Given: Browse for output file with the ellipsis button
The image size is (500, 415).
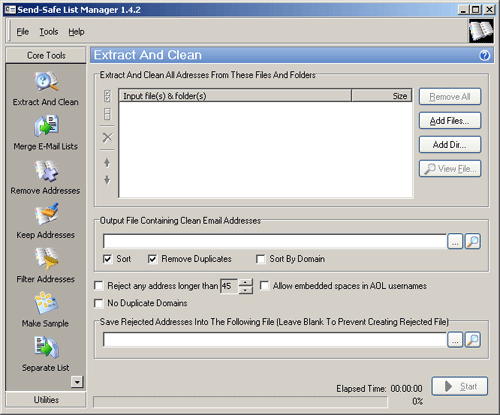Looking at the screenshot, I should click(455, 241).
